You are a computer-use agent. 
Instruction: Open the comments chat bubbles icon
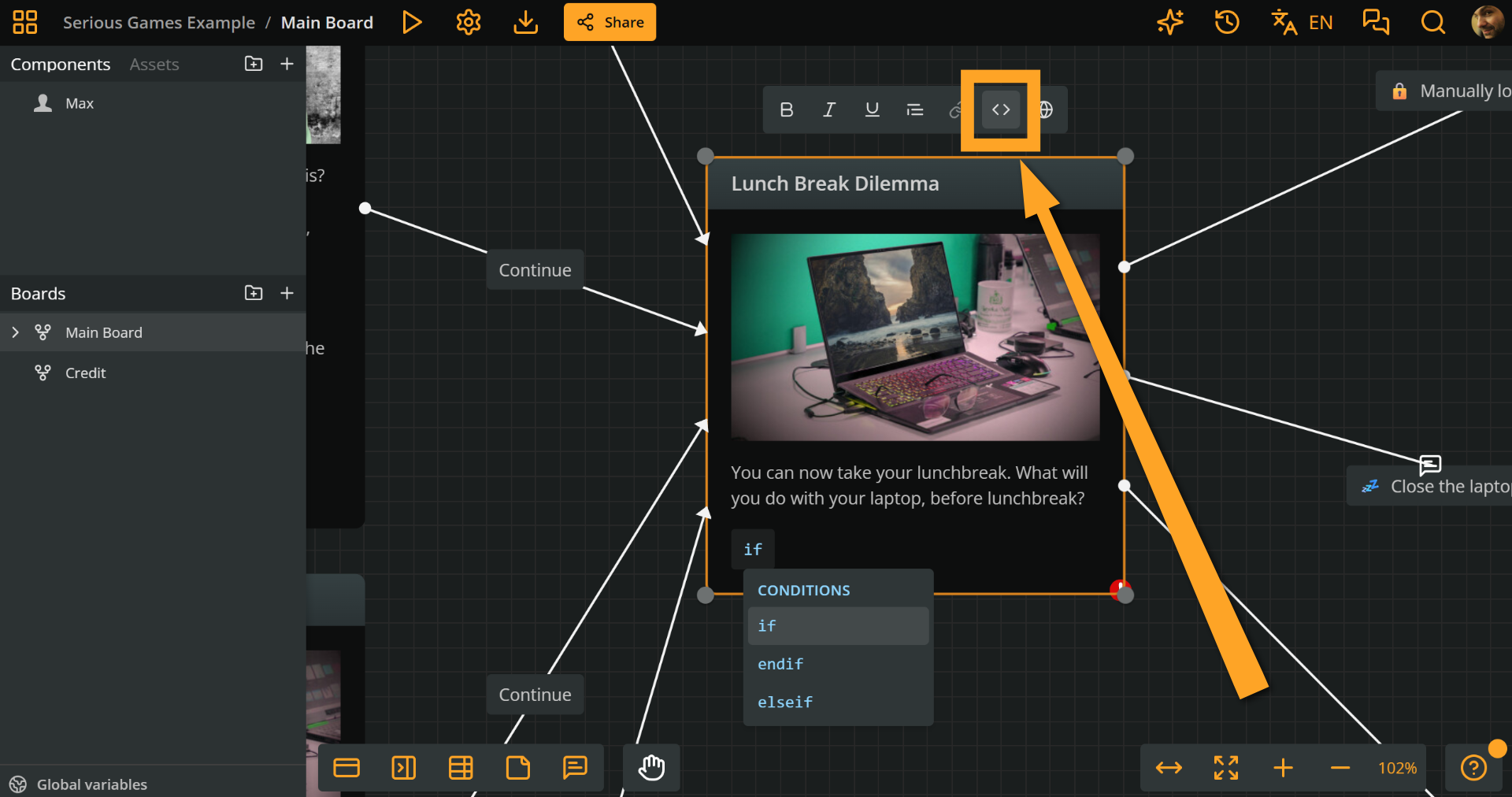click(x=1376, y=22)
